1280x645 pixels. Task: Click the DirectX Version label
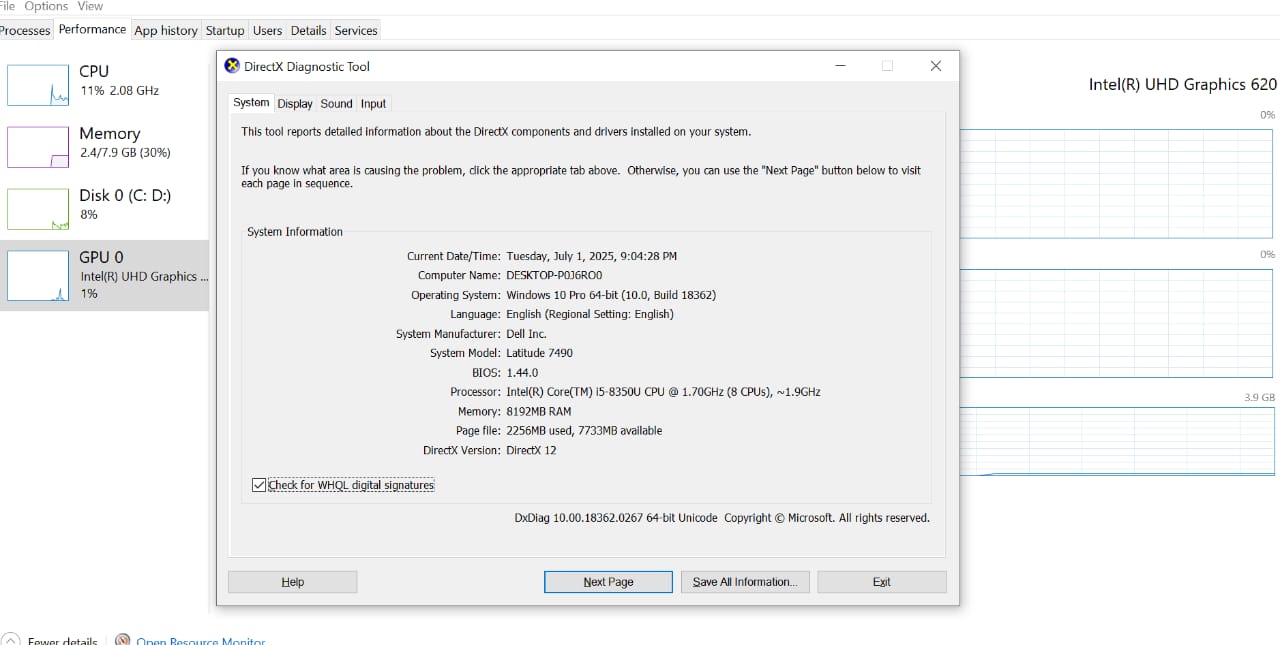coord(462,450)
